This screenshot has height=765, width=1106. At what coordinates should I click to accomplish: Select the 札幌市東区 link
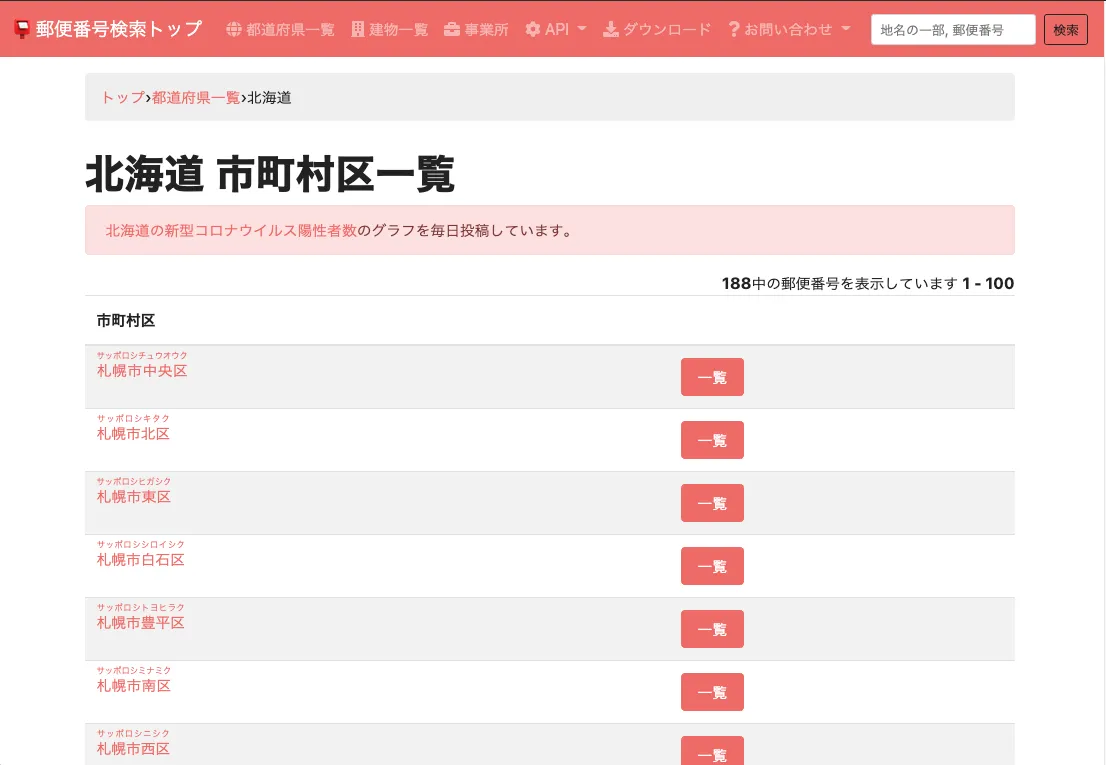coord(134,497)
